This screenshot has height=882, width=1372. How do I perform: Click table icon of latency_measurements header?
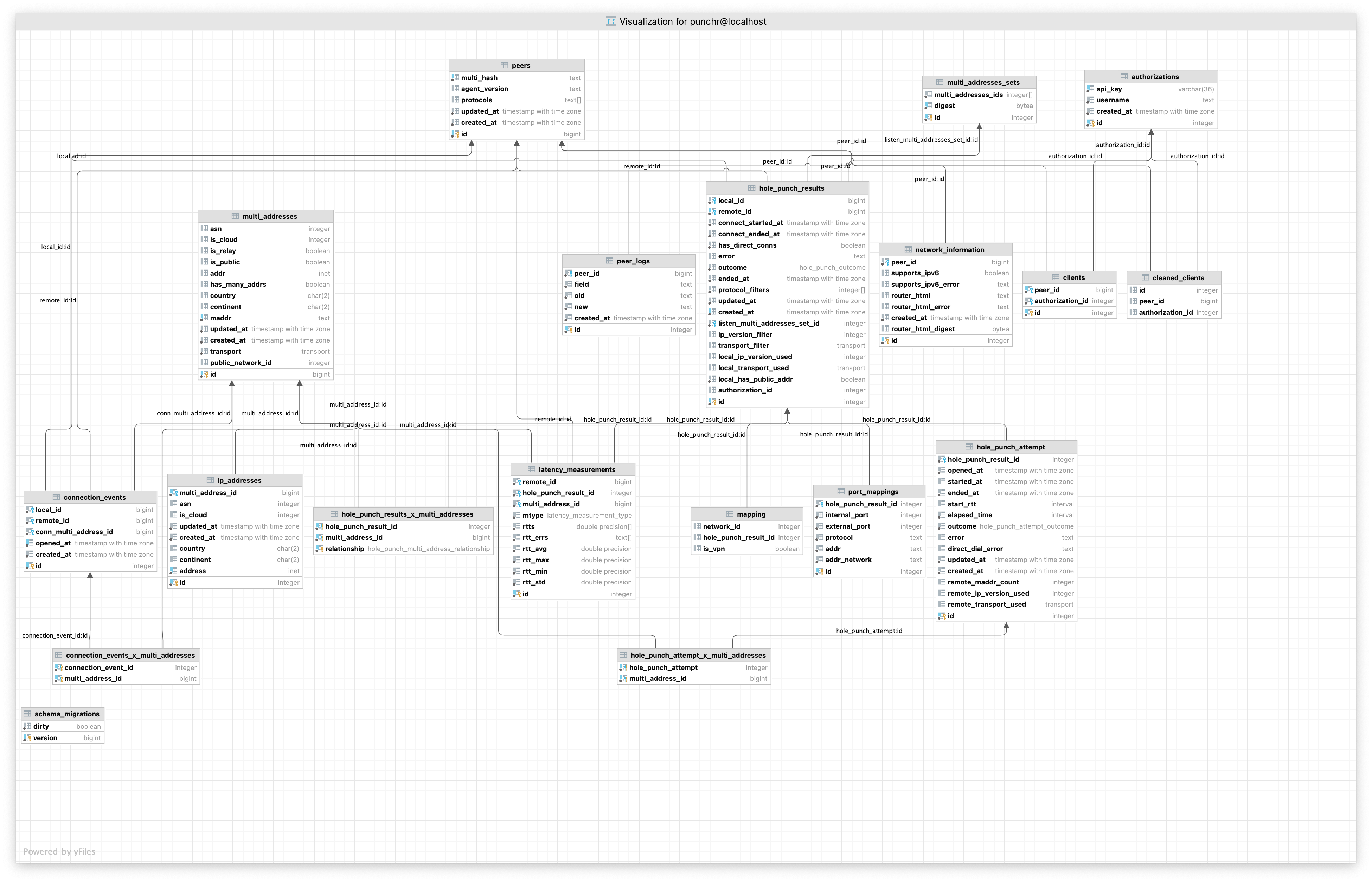(531, 469)
